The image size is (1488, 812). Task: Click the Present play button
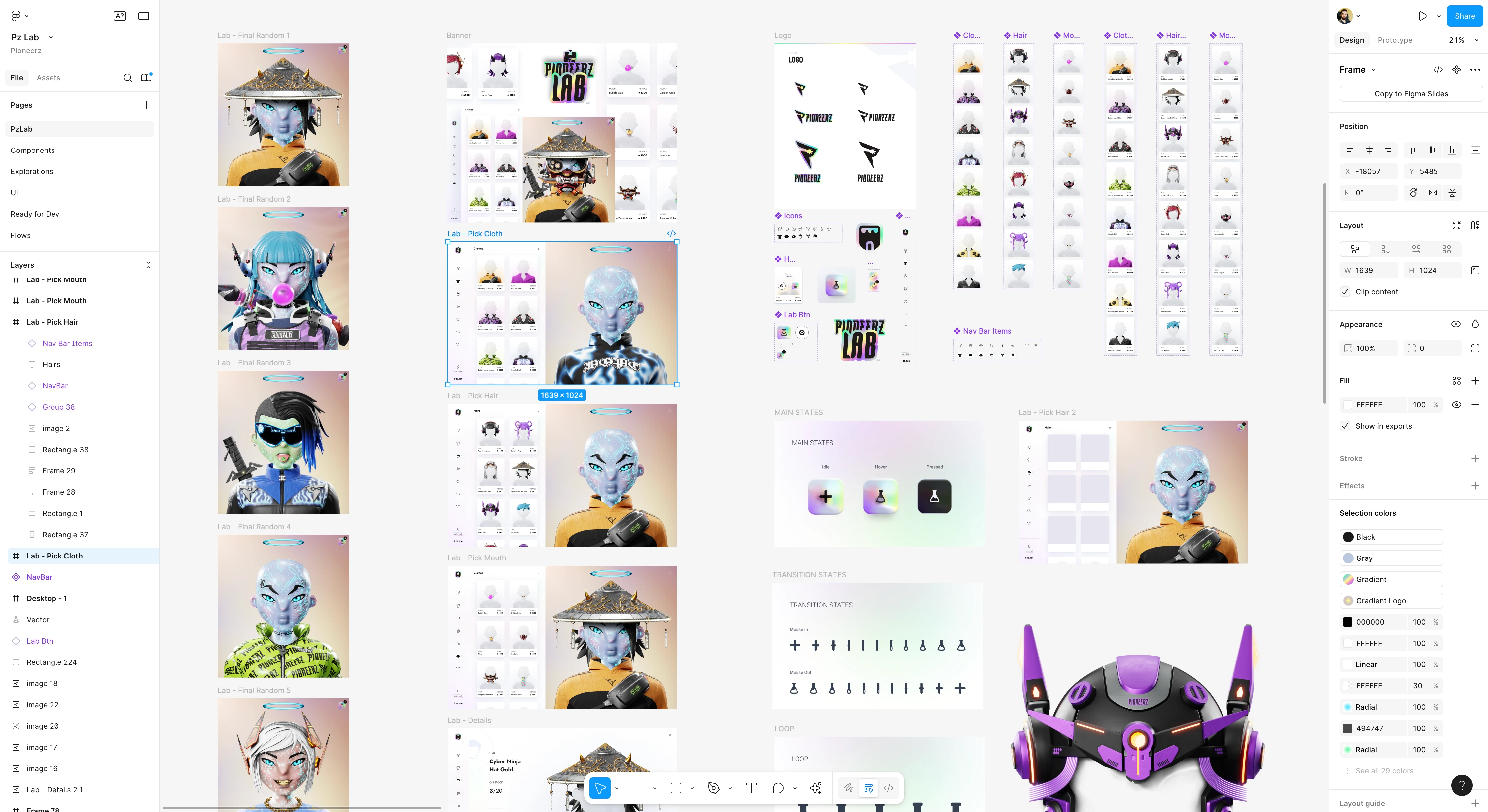(x=1423, y=16)
